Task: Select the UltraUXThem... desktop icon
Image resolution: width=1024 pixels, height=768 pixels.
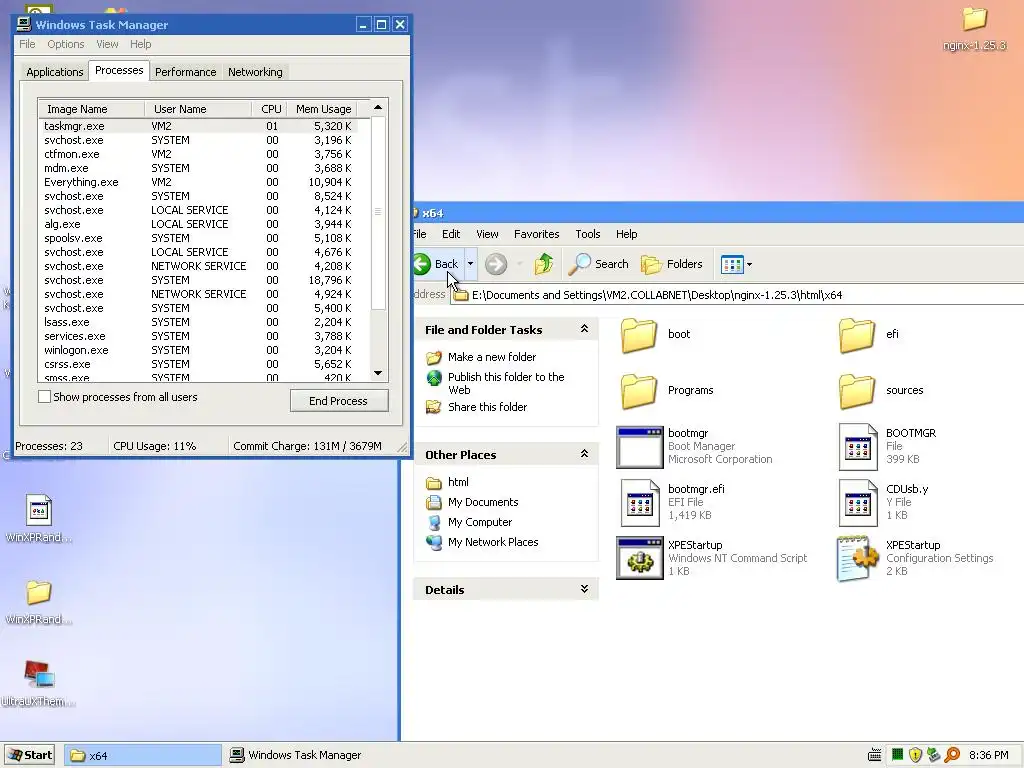Action: (39, 675)
